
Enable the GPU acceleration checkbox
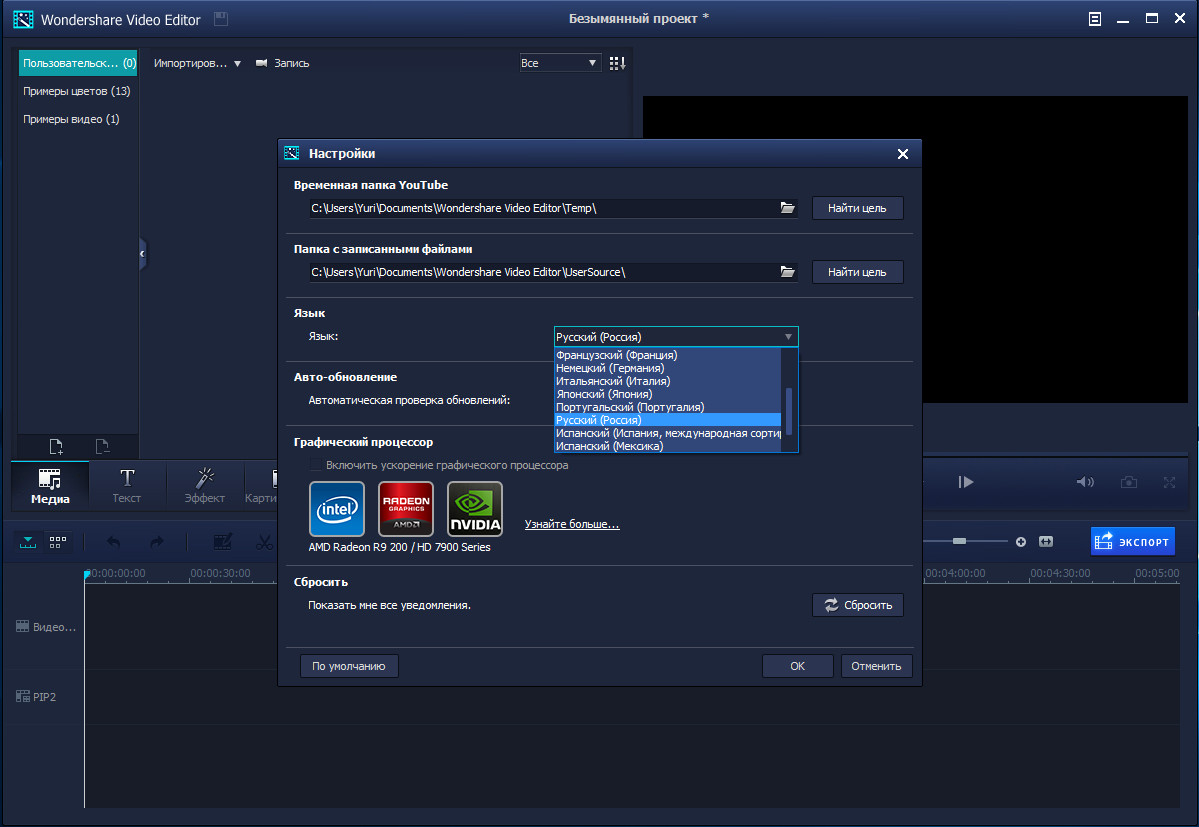click(316, 466)
